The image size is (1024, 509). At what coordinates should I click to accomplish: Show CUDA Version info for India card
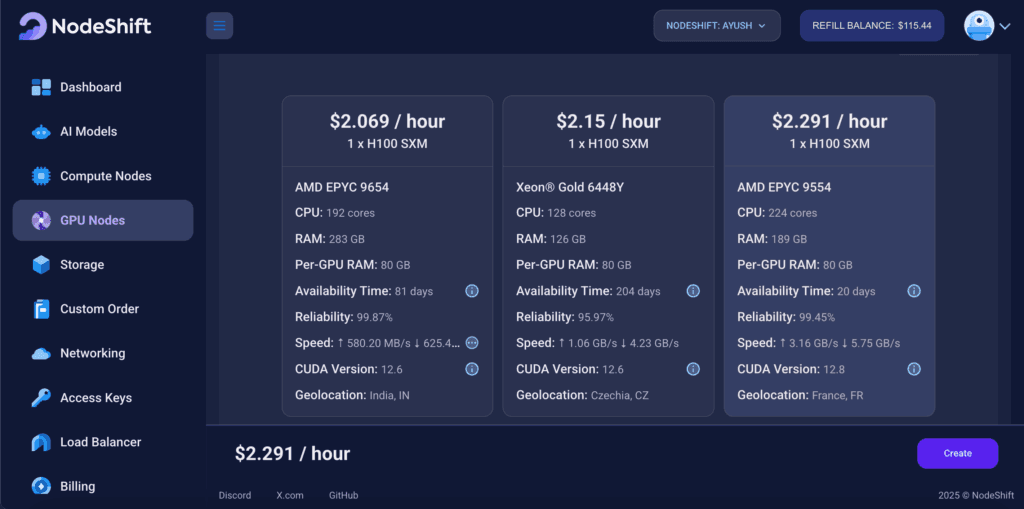472,369
